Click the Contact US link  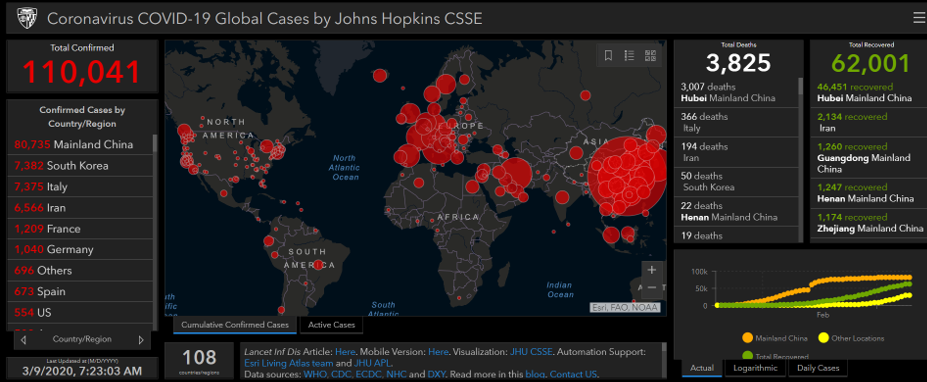574,374
